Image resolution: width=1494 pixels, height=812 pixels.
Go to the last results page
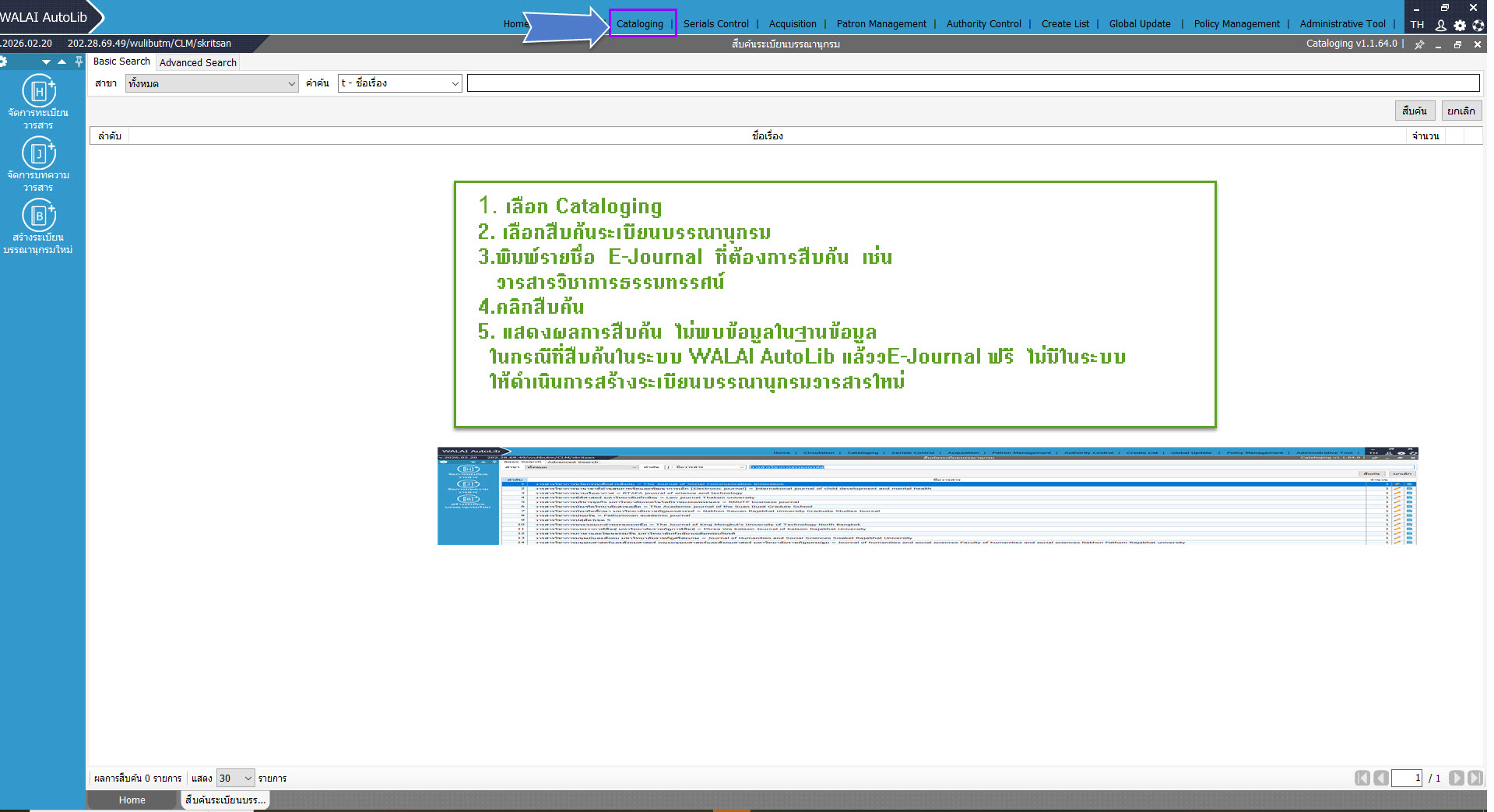1475,778
